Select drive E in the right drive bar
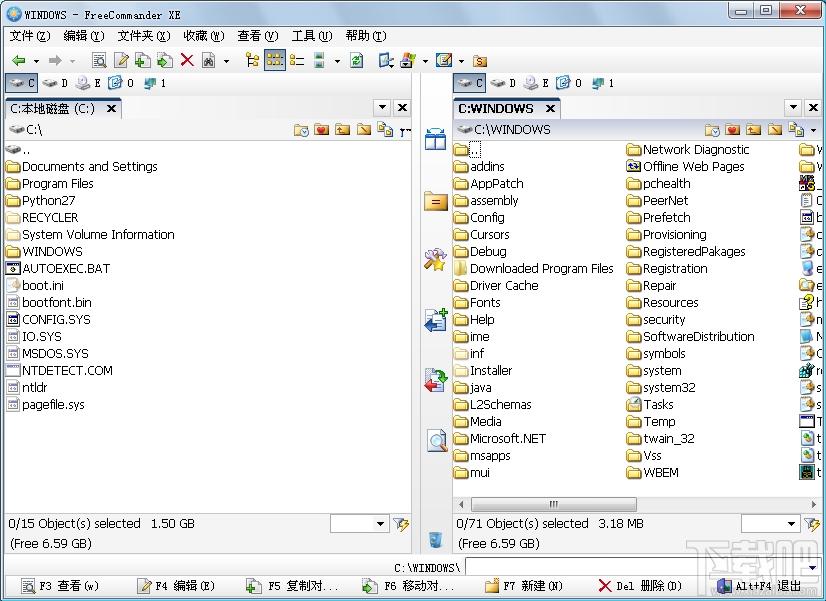826x601 pixels. [x=536, y=83]
